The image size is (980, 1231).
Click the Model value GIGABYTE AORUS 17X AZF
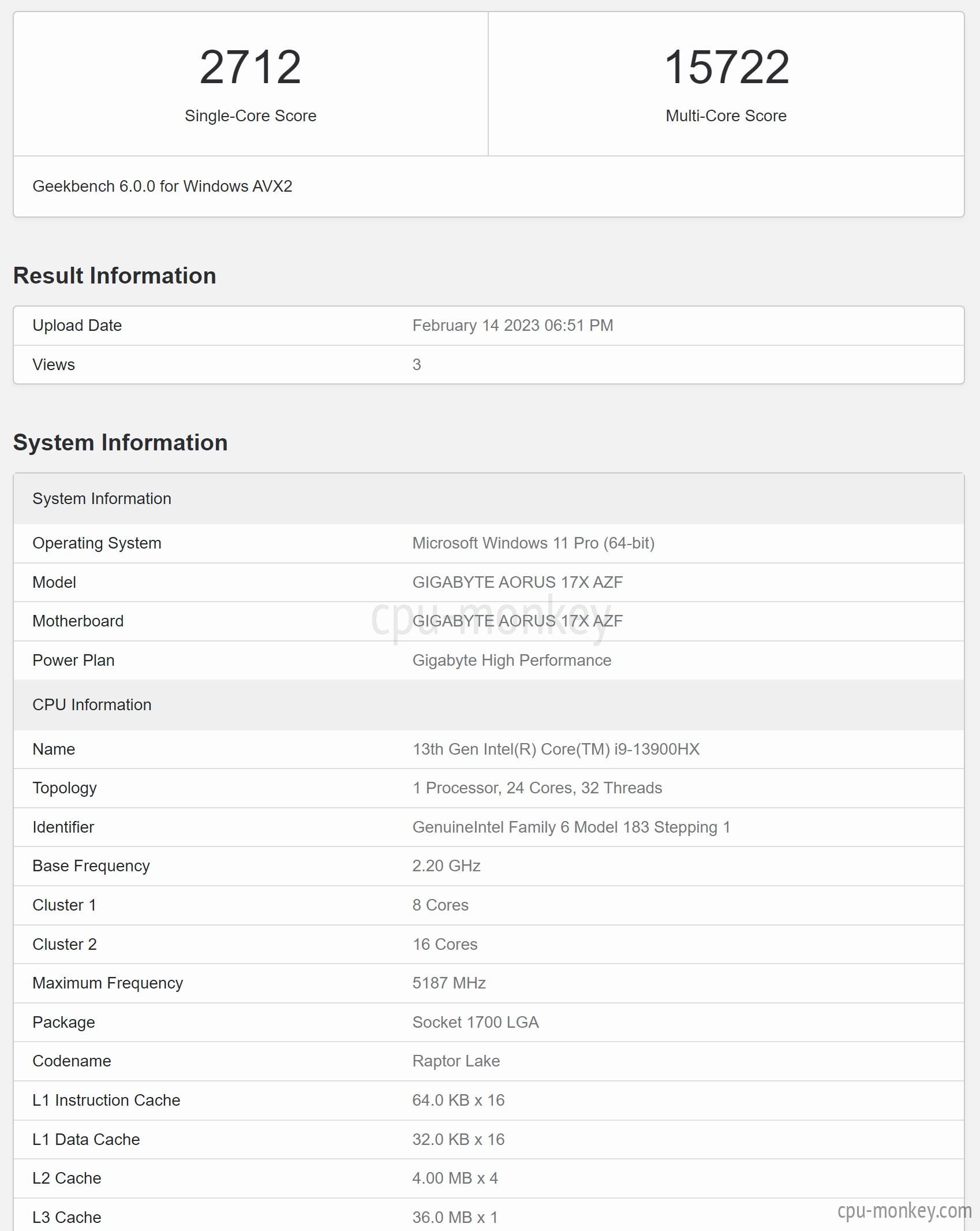click(517, 582)
